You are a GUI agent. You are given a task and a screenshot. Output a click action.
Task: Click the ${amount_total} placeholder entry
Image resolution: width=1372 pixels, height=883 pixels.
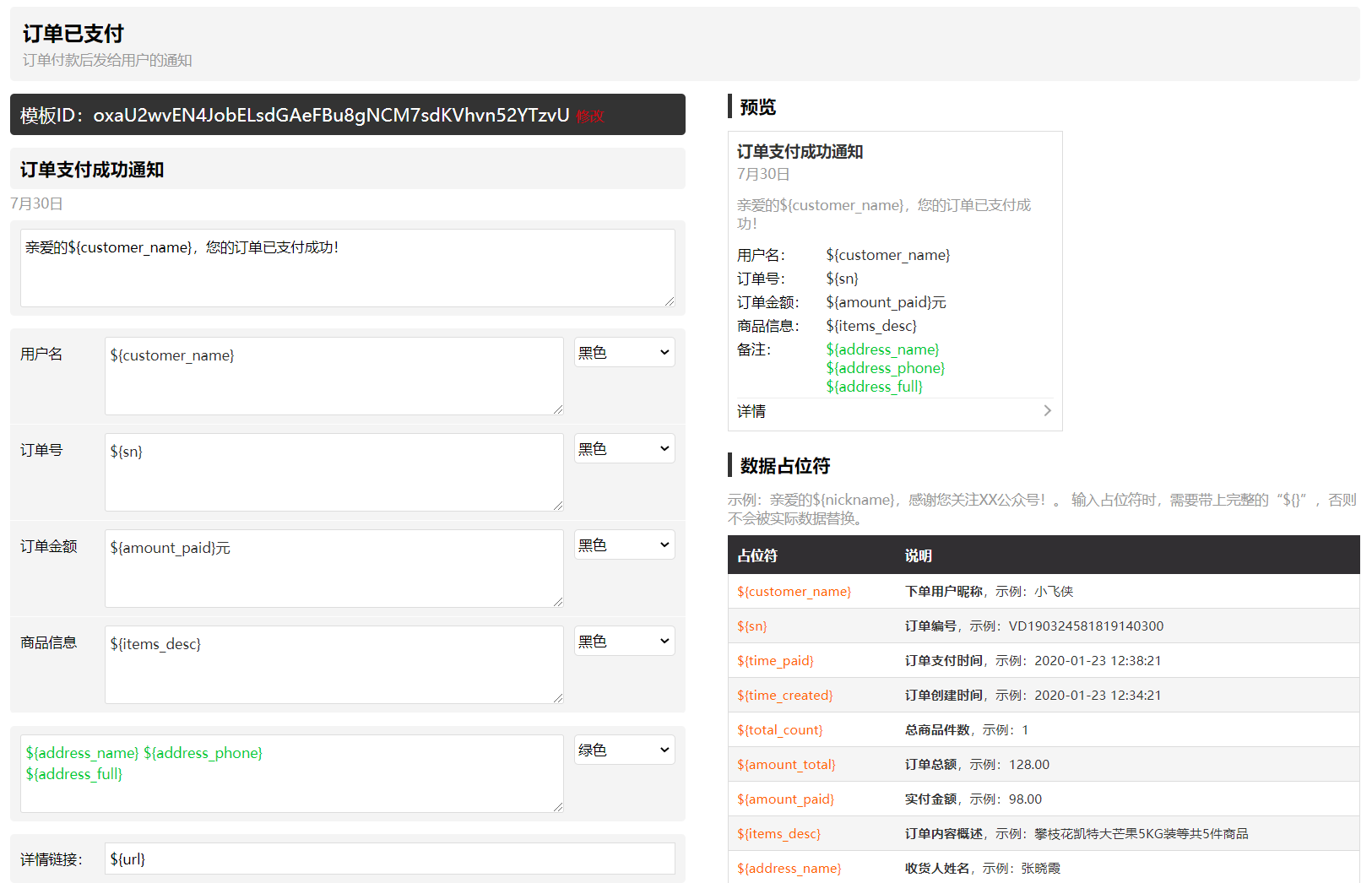click(786, 765)
